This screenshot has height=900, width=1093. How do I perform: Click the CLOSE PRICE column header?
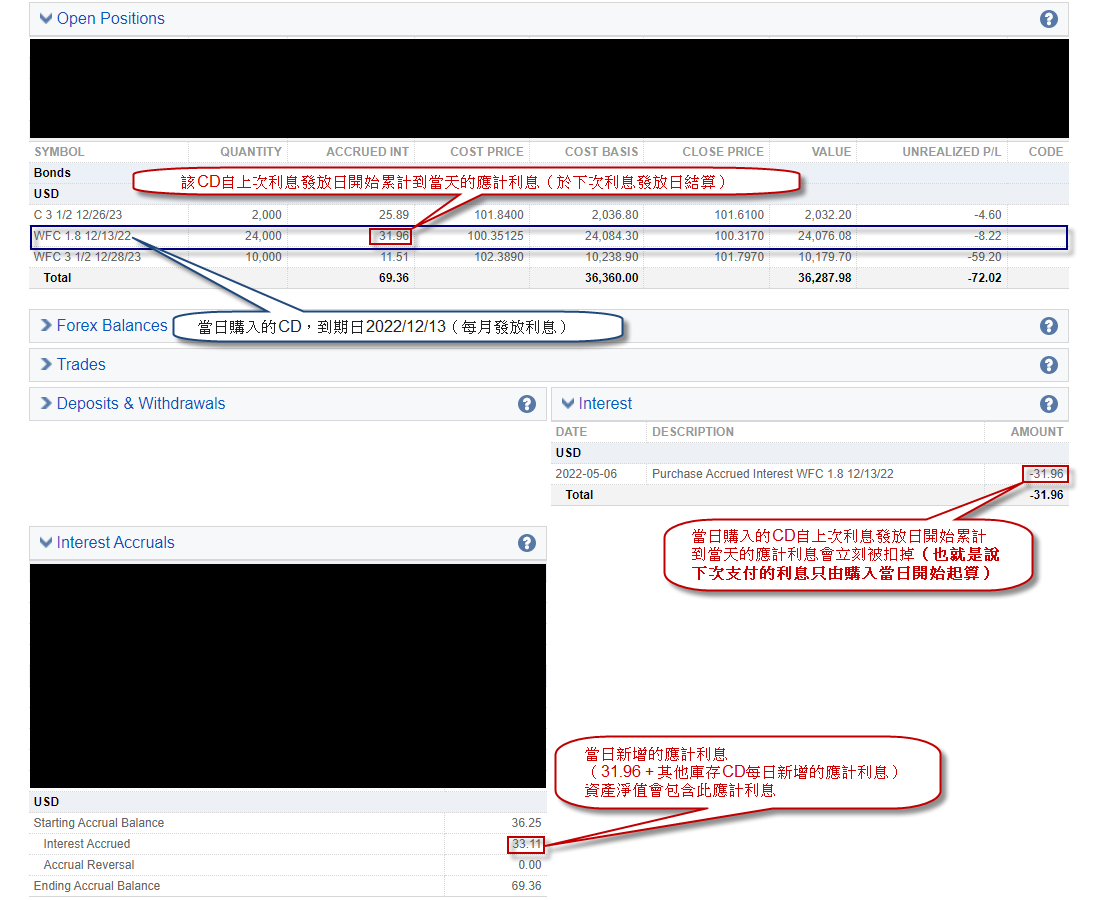pos(723,152)
